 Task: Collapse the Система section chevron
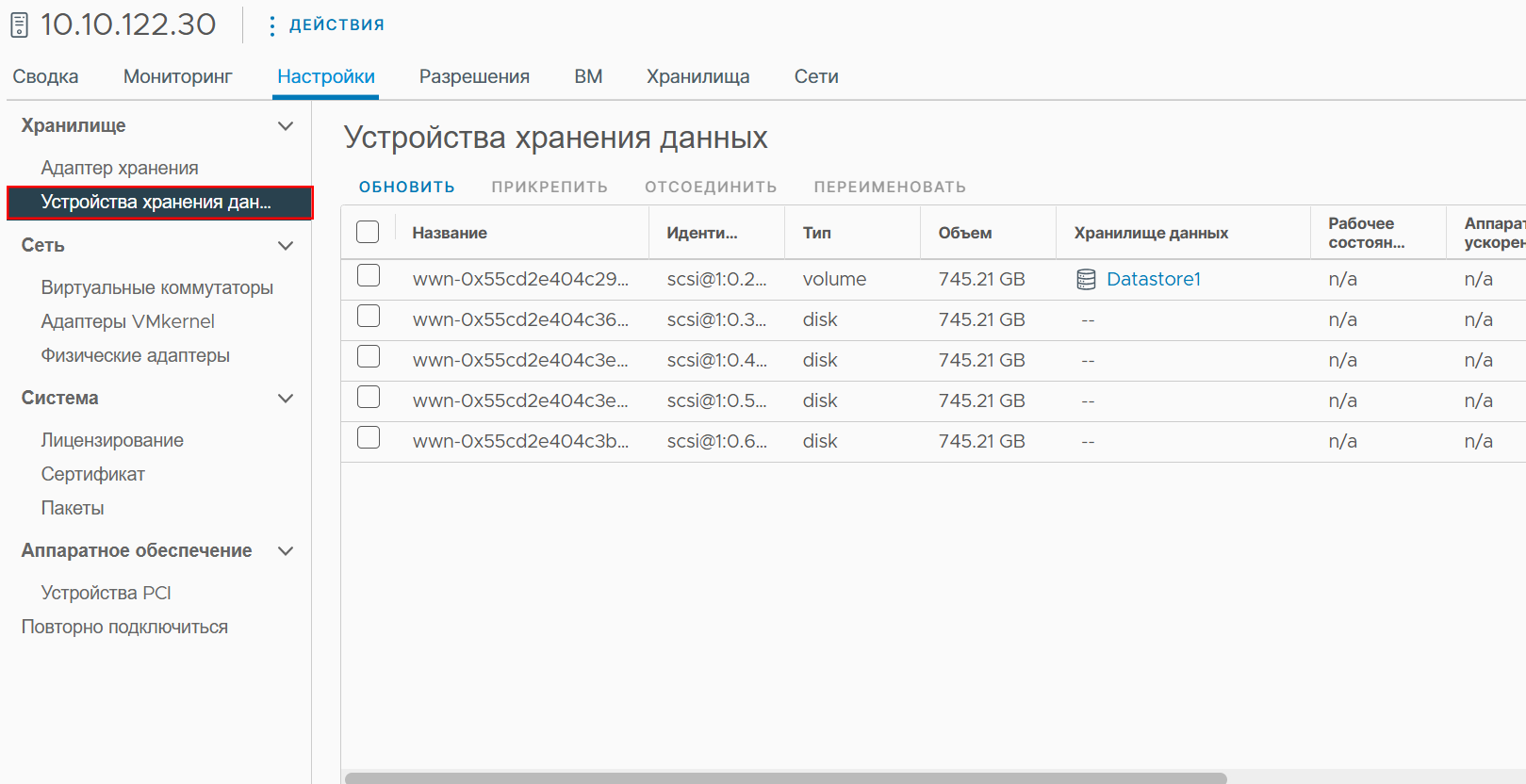286,398
